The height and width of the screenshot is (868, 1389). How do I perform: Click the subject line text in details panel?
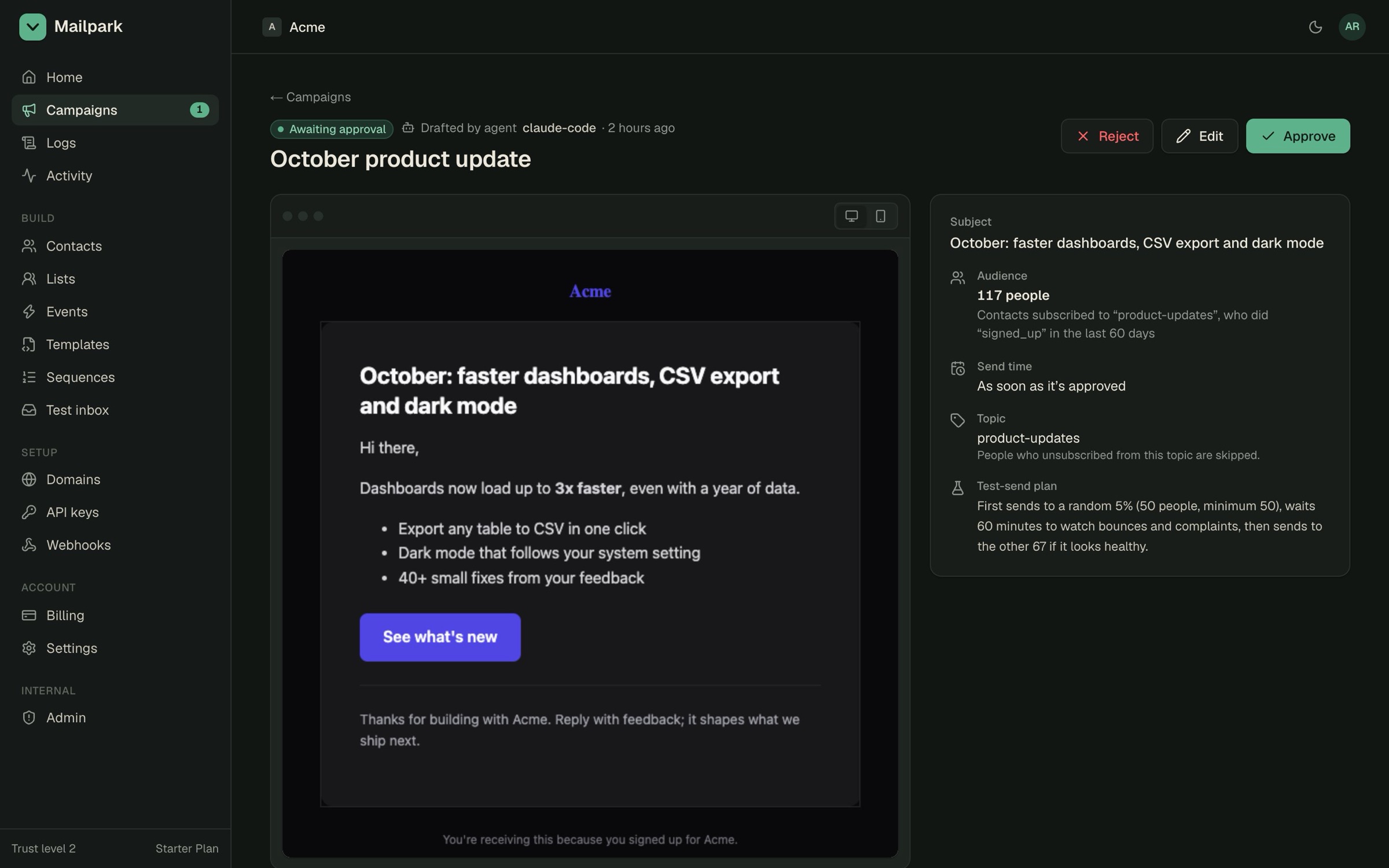coord(1137,243)
